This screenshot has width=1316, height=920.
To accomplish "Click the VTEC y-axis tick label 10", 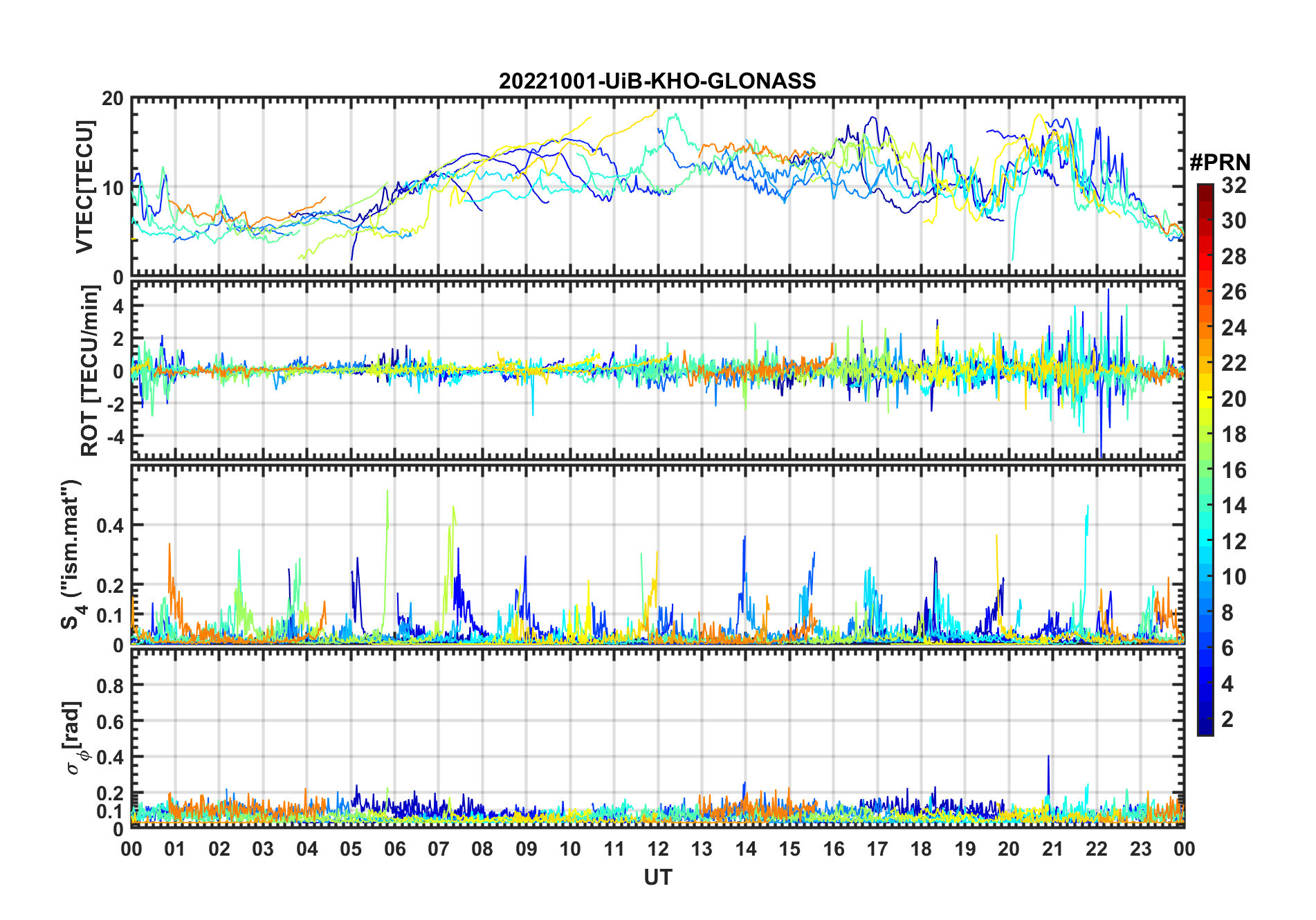I will pos(113,187).
